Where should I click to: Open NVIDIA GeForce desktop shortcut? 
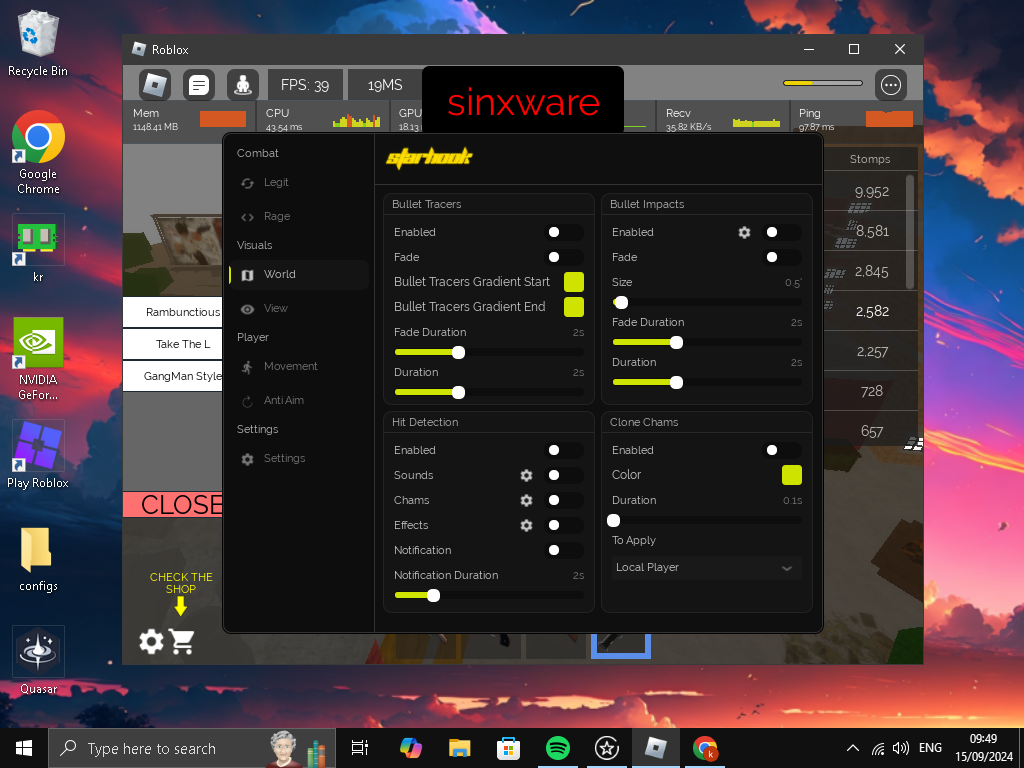pos(38,359)
